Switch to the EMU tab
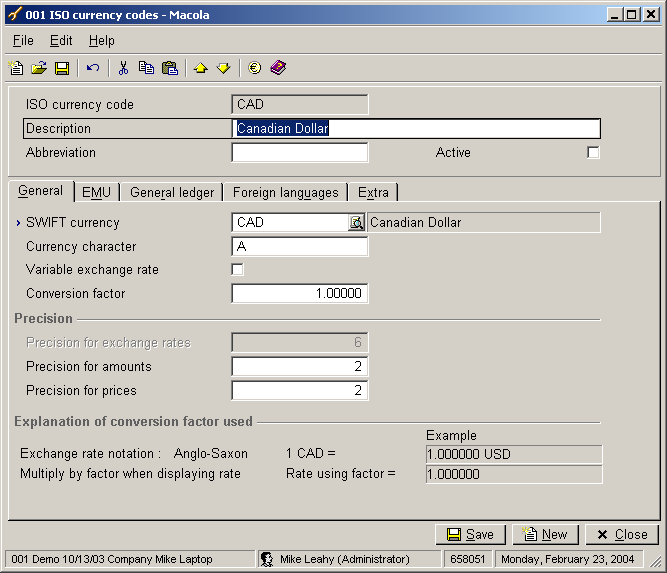Screen dimensions: 667x573 click(96, 192)
